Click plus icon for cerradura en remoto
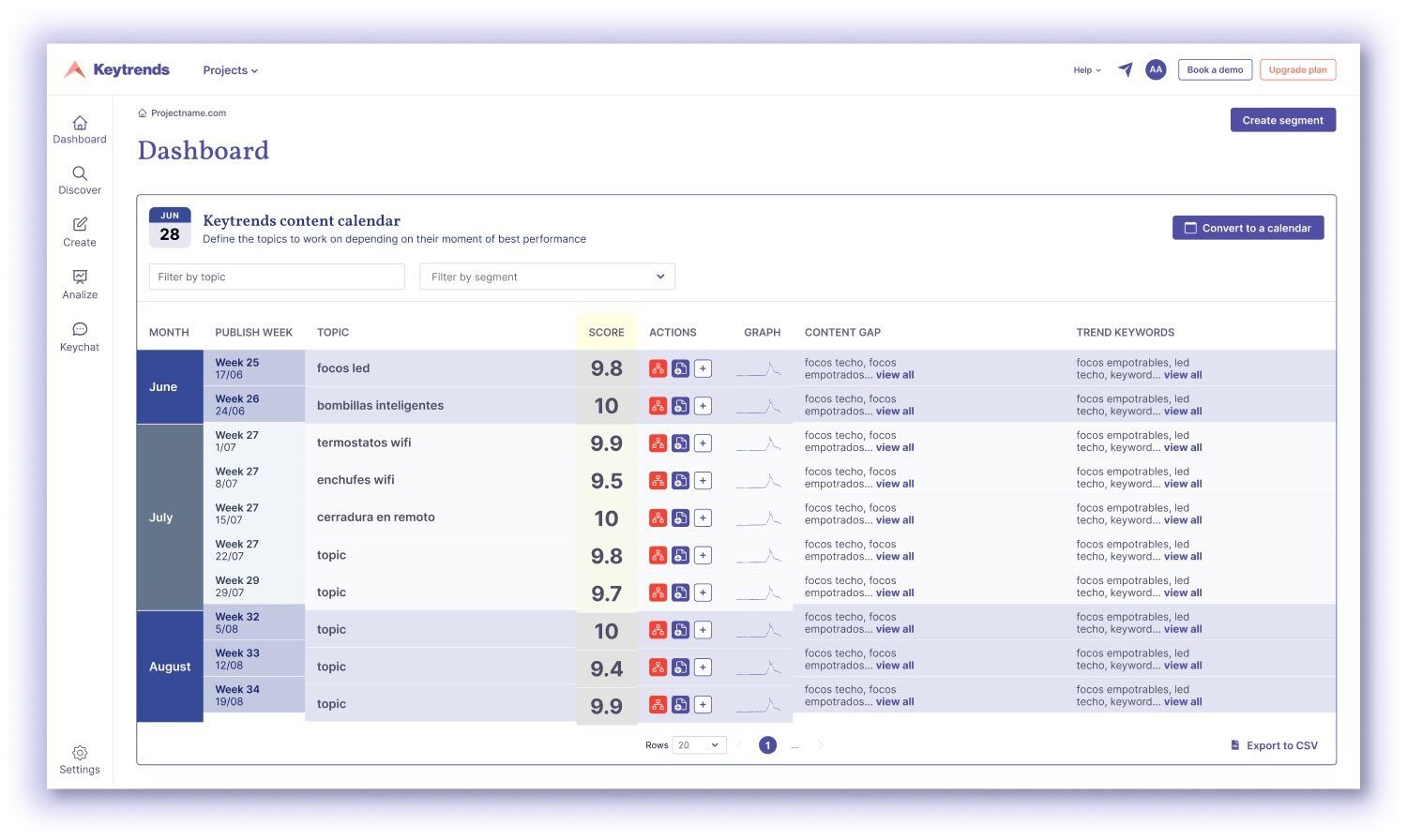1407x840 pixels. click(x=703, y=517)
